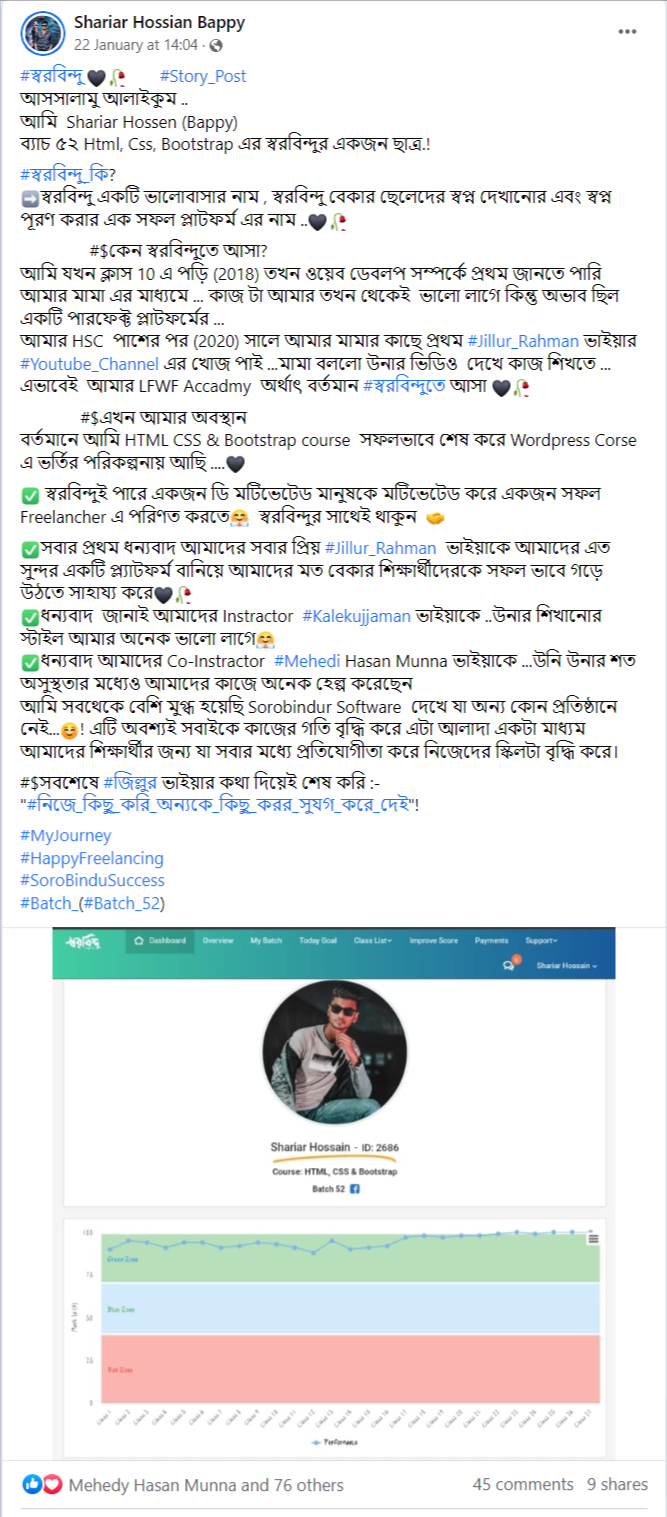
Task: Click the chat notification icon in dashboard
Action: [510, 965]
